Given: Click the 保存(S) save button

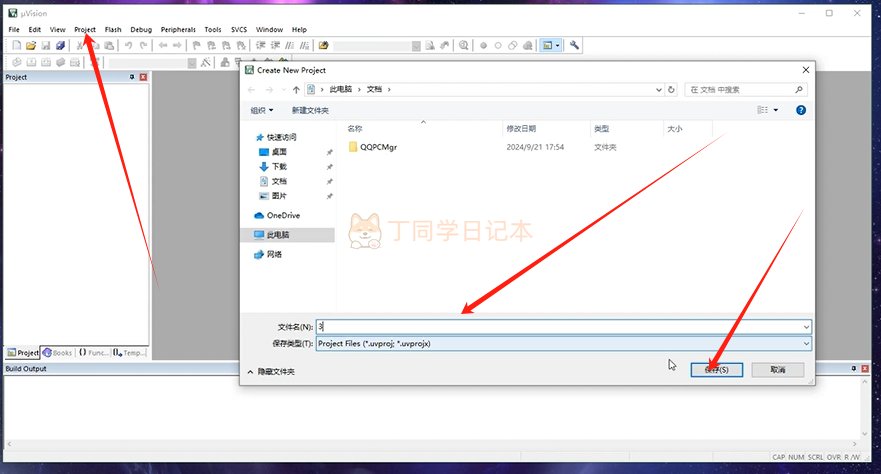Looking at the screenshot, I should tap(716, 370).
